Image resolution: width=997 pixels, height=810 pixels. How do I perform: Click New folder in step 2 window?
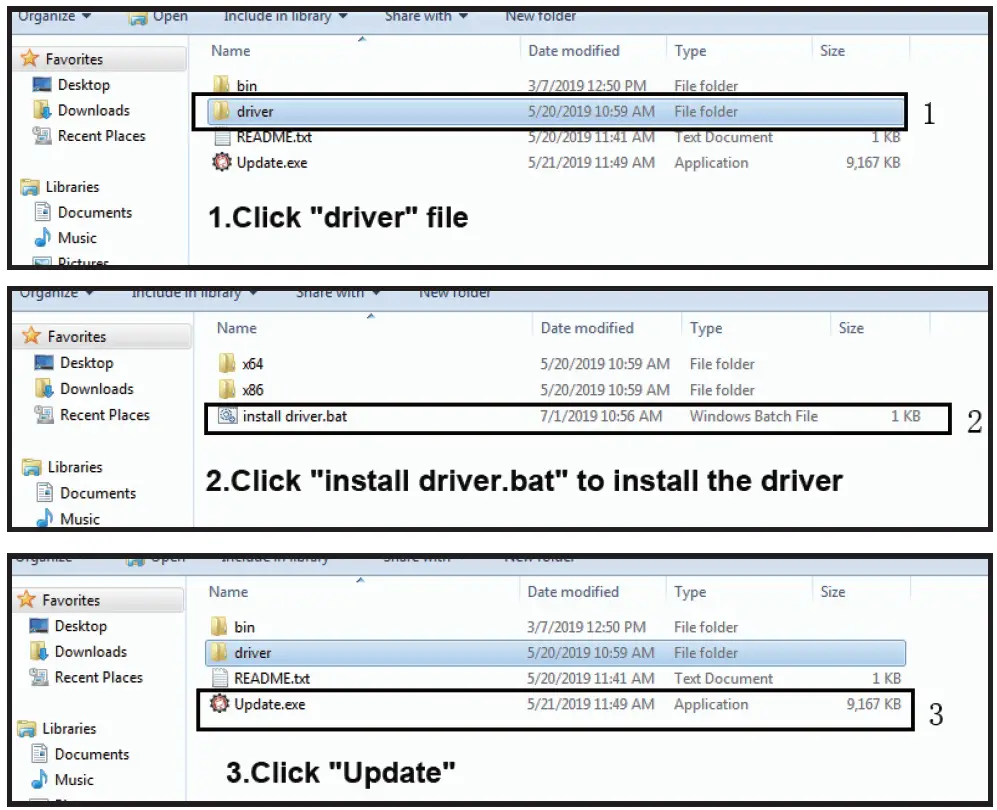click(455, 293)
